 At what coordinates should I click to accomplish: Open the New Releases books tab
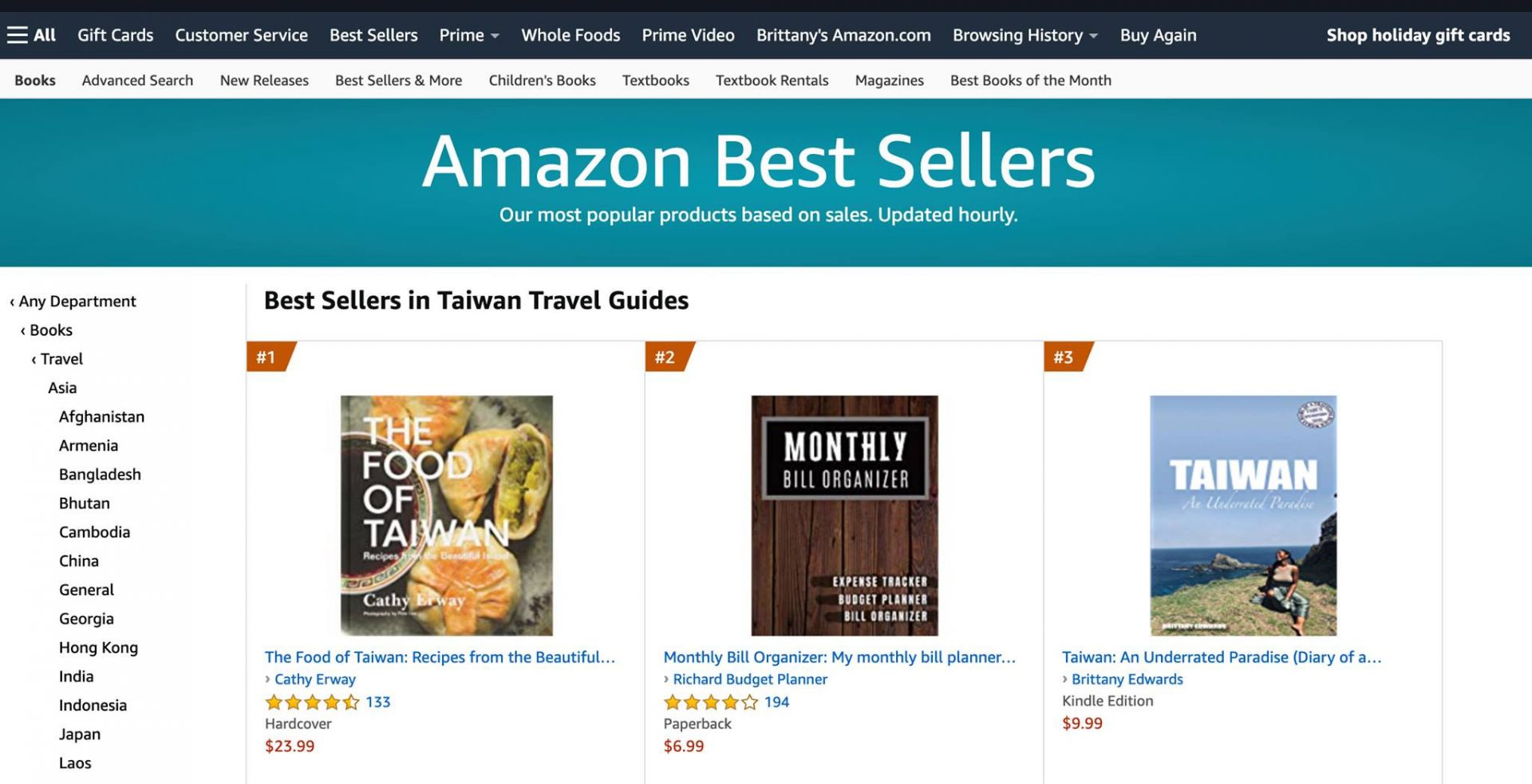(264, 81)
